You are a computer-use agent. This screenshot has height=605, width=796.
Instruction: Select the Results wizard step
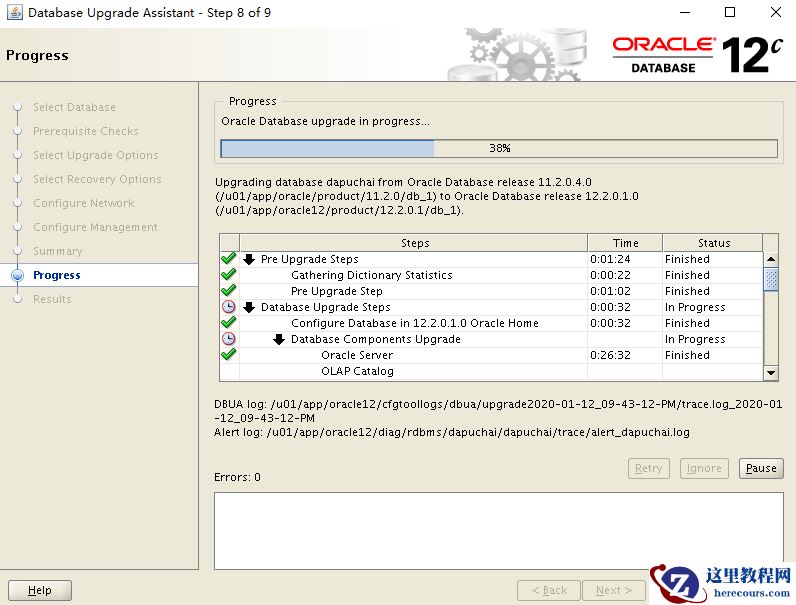click(52, 299)
